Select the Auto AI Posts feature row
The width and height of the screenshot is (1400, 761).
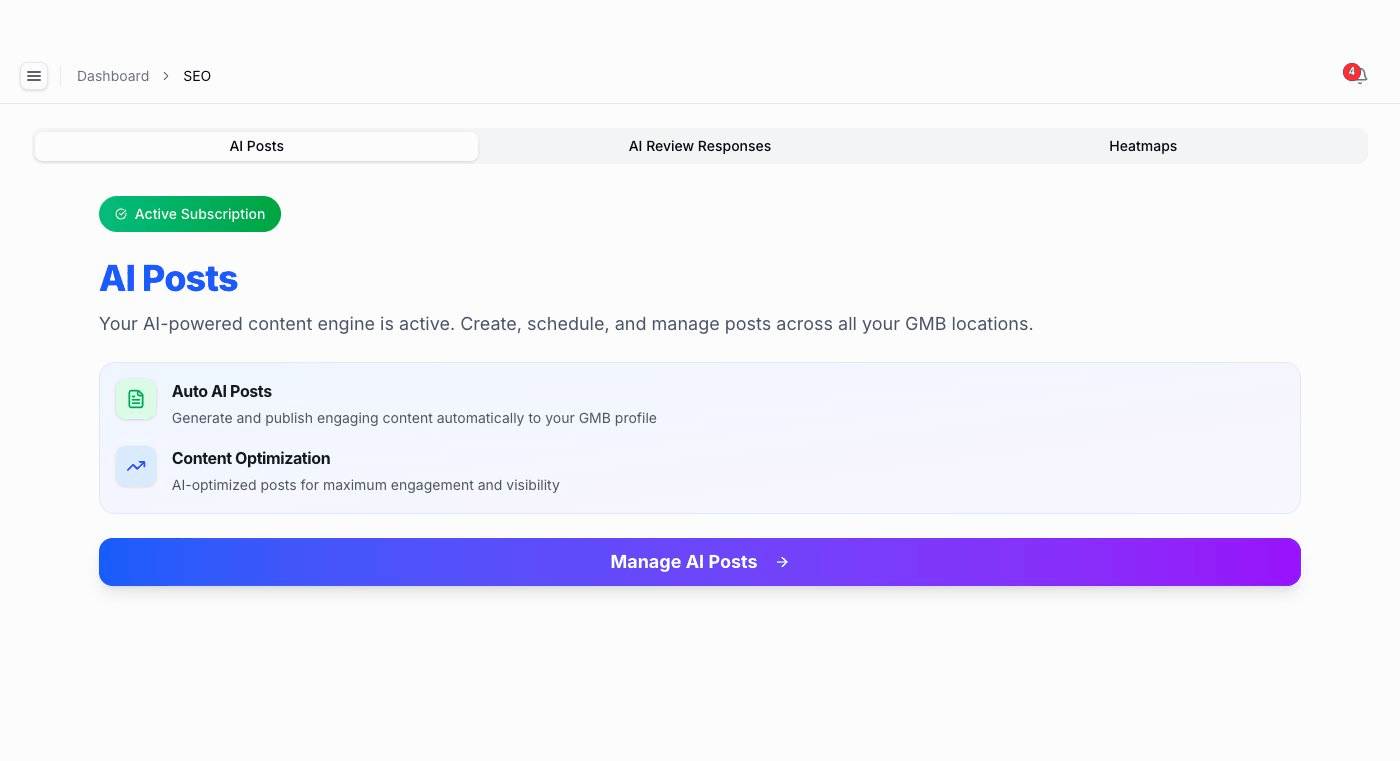(414, 404)
